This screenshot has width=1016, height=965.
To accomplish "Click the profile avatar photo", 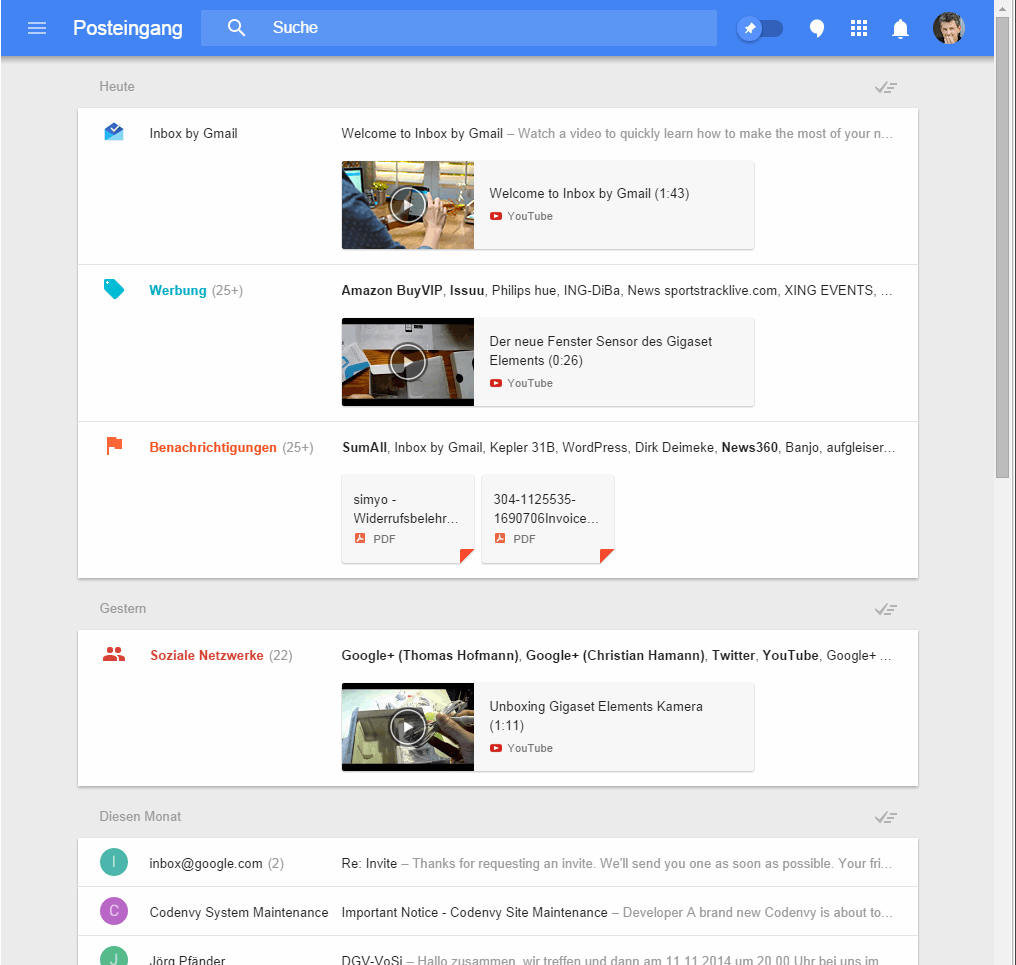I will 948,28.
